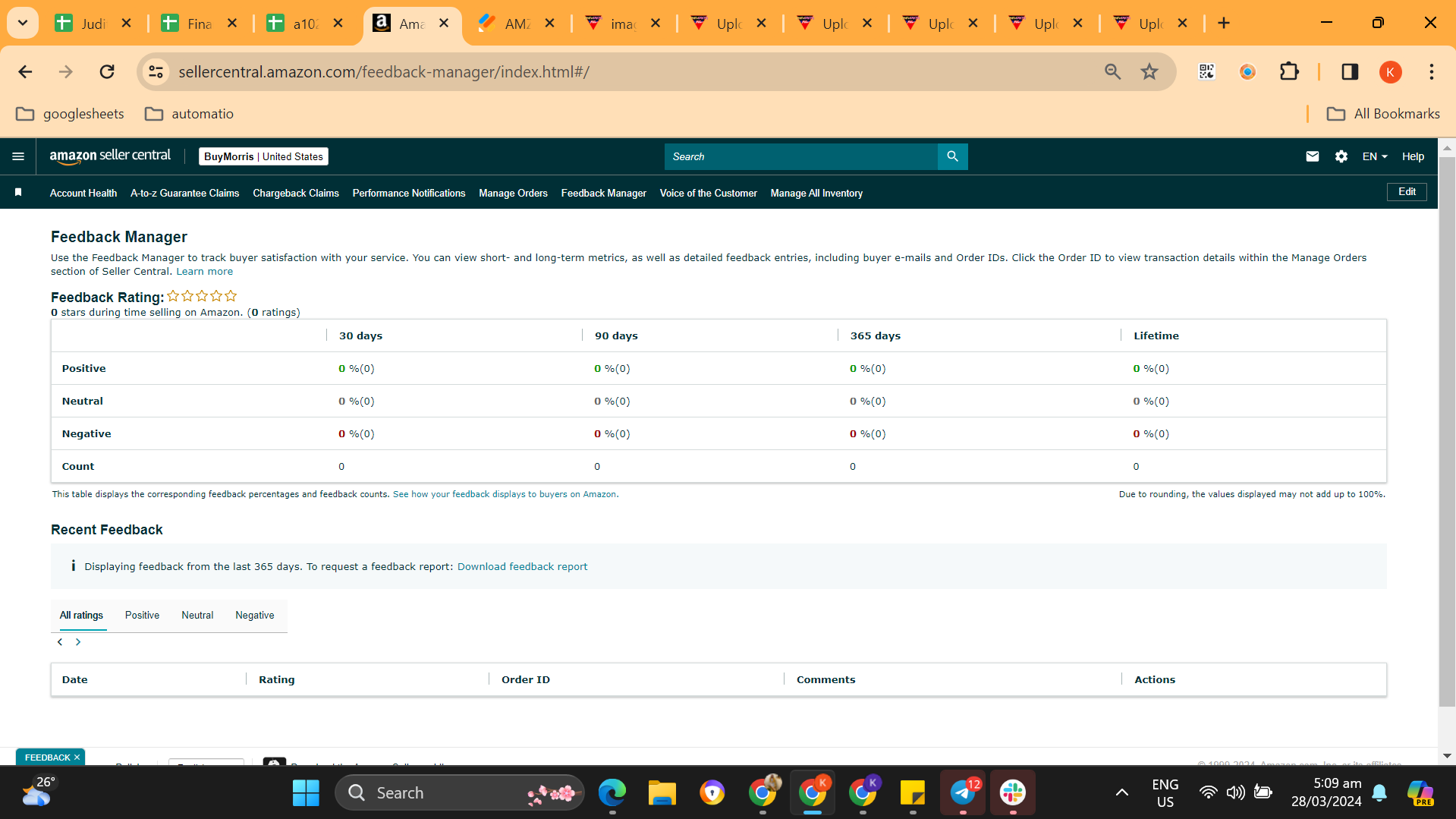Select the All ratings tab

(x=81, y=616)
